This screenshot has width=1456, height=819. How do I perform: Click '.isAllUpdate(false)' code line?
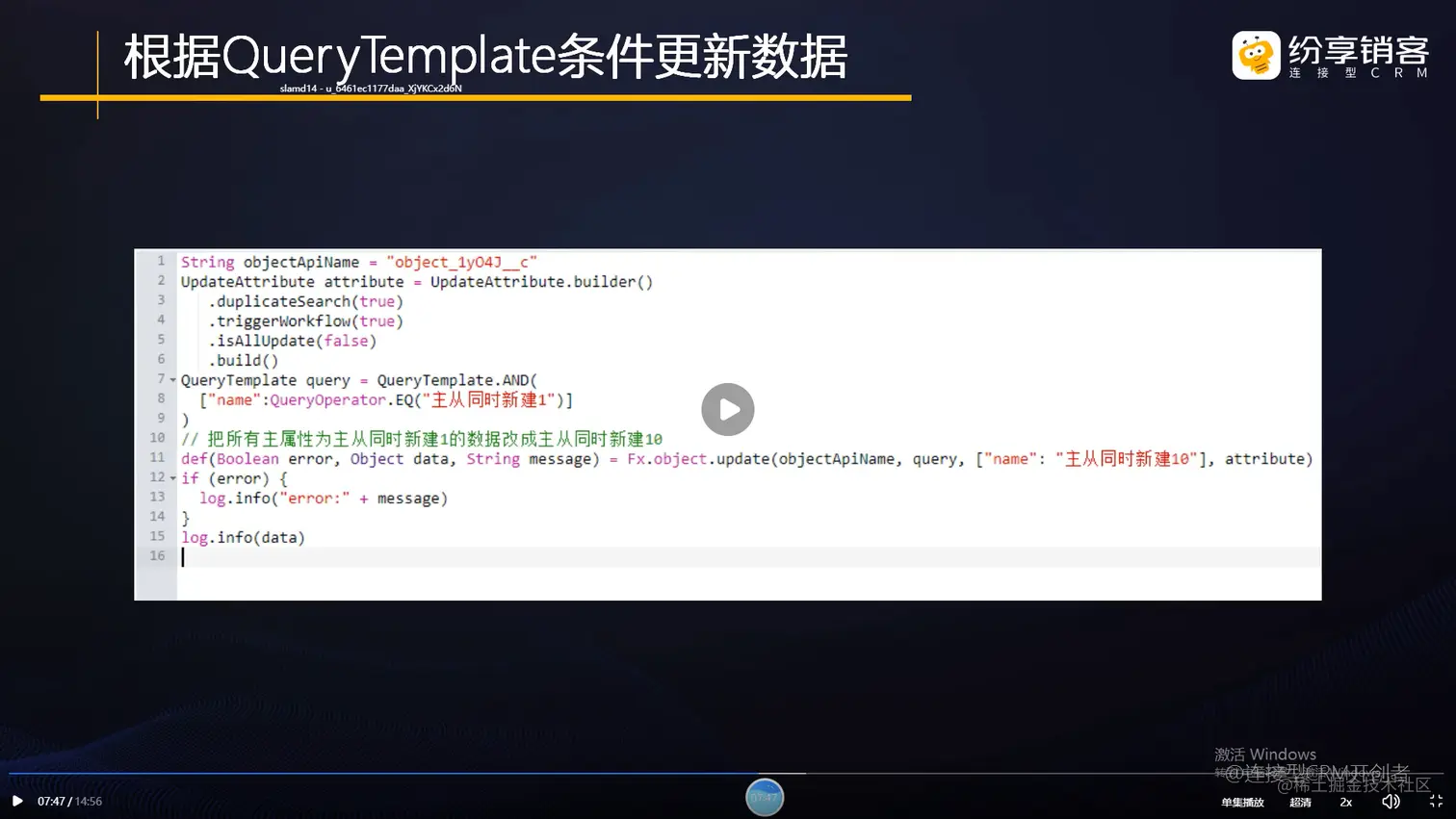(x=292, y=341)
